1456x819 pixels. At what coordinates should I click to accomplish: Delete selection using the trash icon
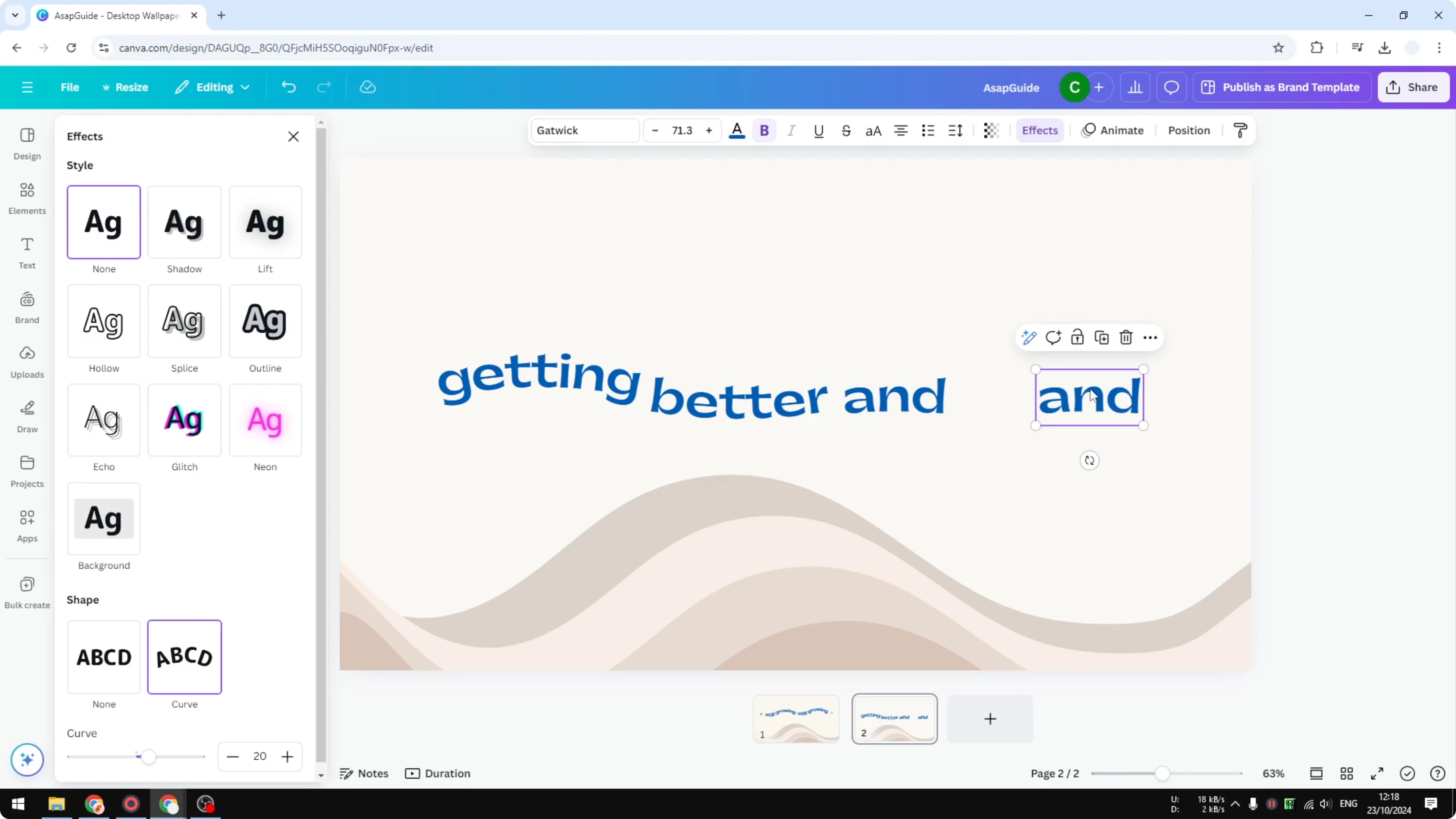pyautogui.click(x=1125, y=337)
